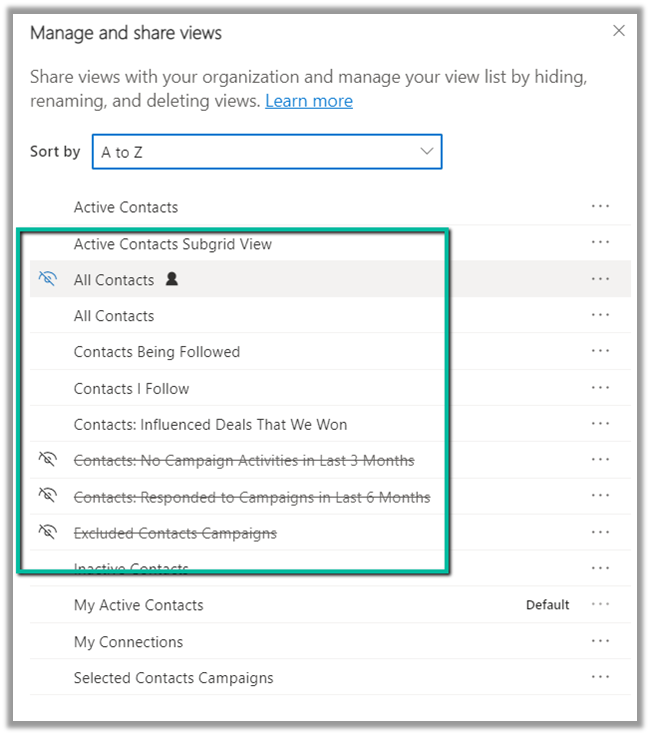Open the Sort by A to Z dropdown

coord(267,152)
